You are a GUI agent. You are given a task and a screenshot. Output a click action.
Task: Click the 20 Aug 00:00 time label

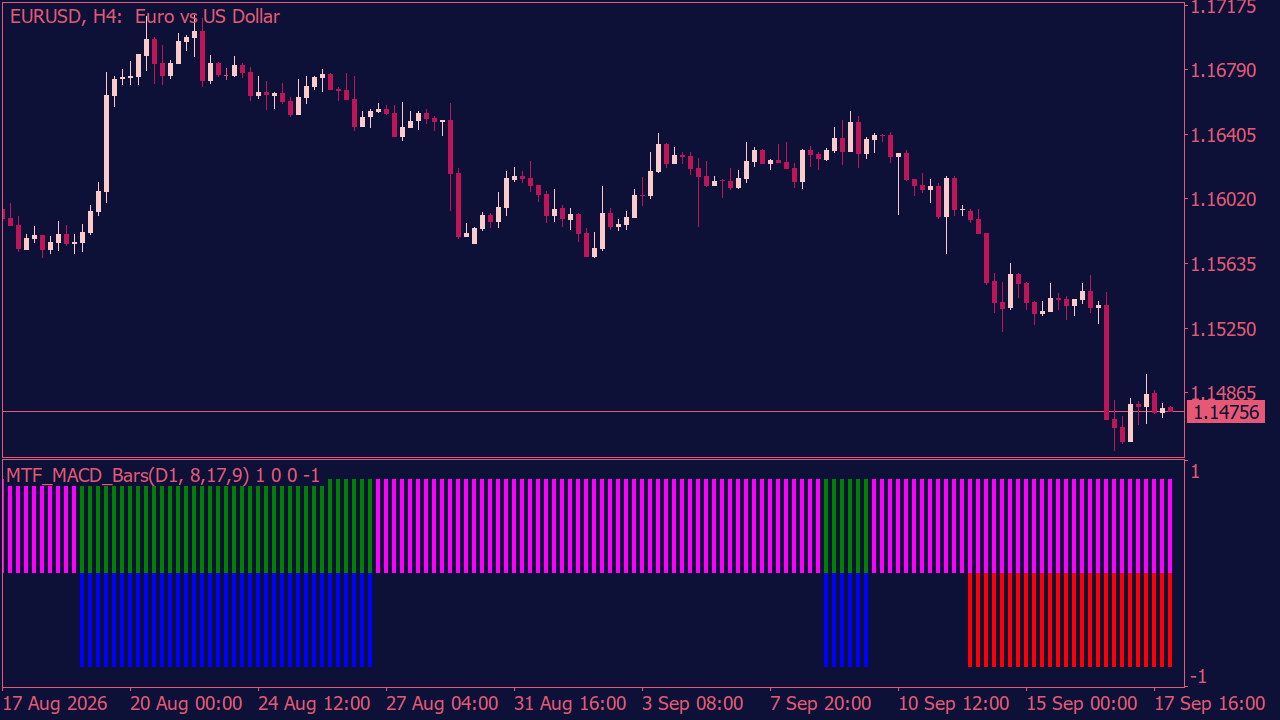click(186, 702)
